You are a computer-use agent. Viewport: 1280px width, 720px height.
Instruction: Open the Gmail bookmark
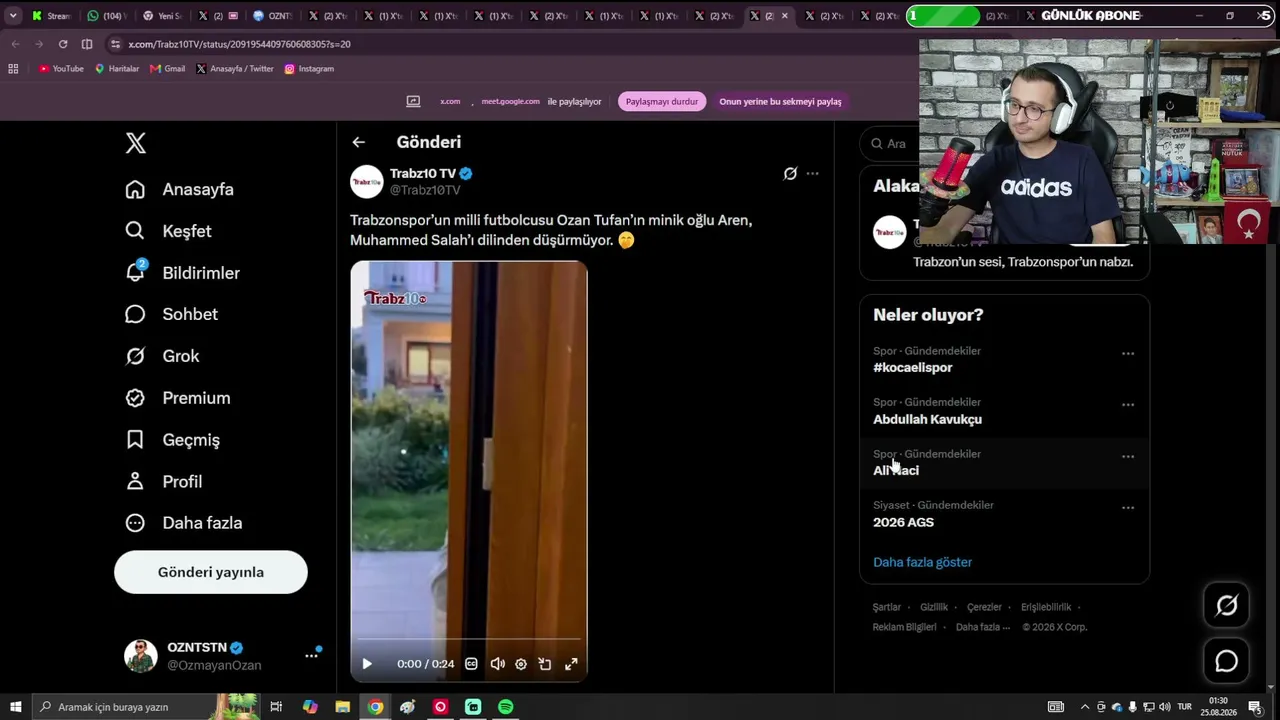click(167, 69)
